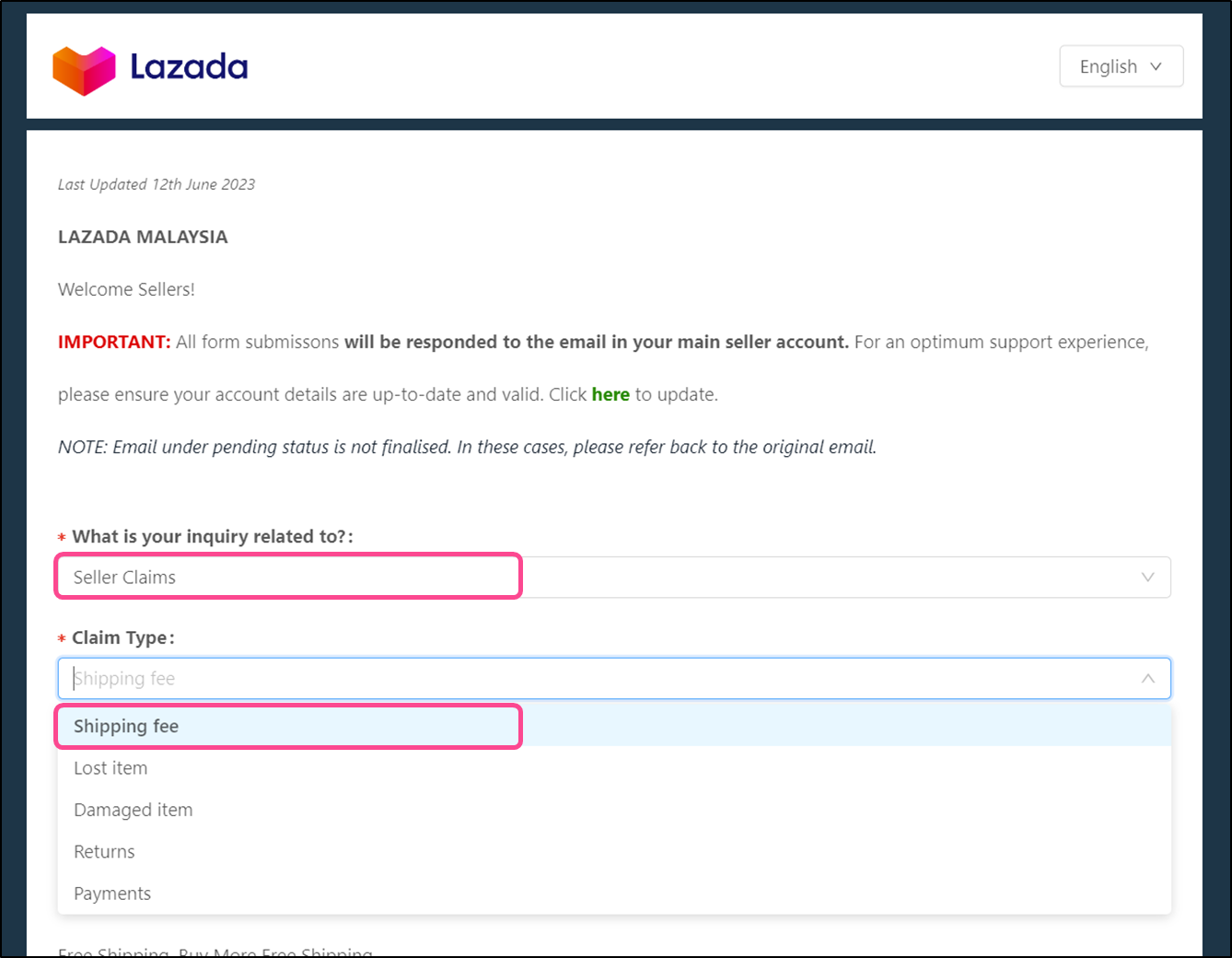Click the Last Updated date text
This screenshot has height=958, width=1232.
point(157,184)
